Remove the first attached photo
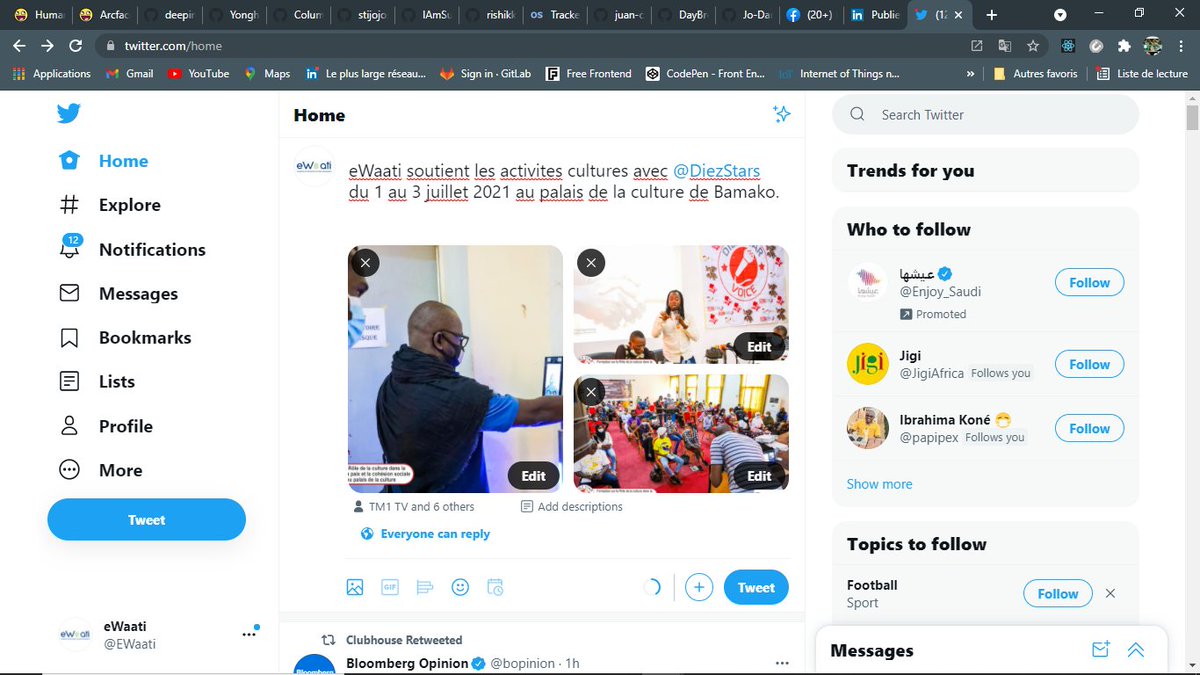 click(365, 263)
